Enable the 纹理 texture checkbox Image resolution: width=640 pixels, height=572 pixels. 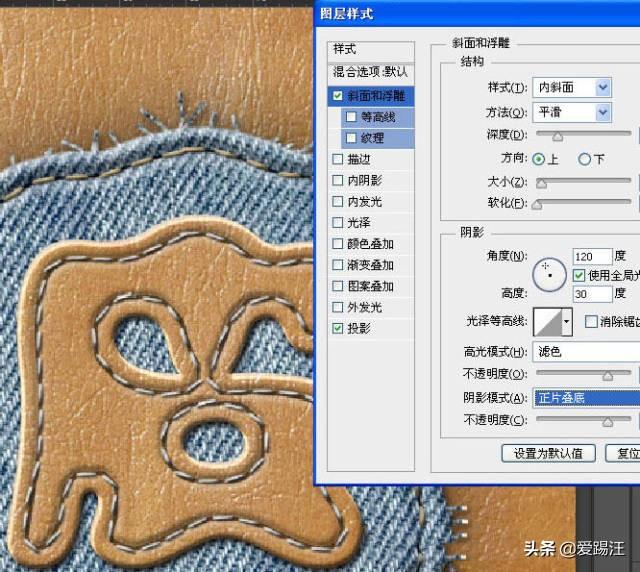[351, 138]
